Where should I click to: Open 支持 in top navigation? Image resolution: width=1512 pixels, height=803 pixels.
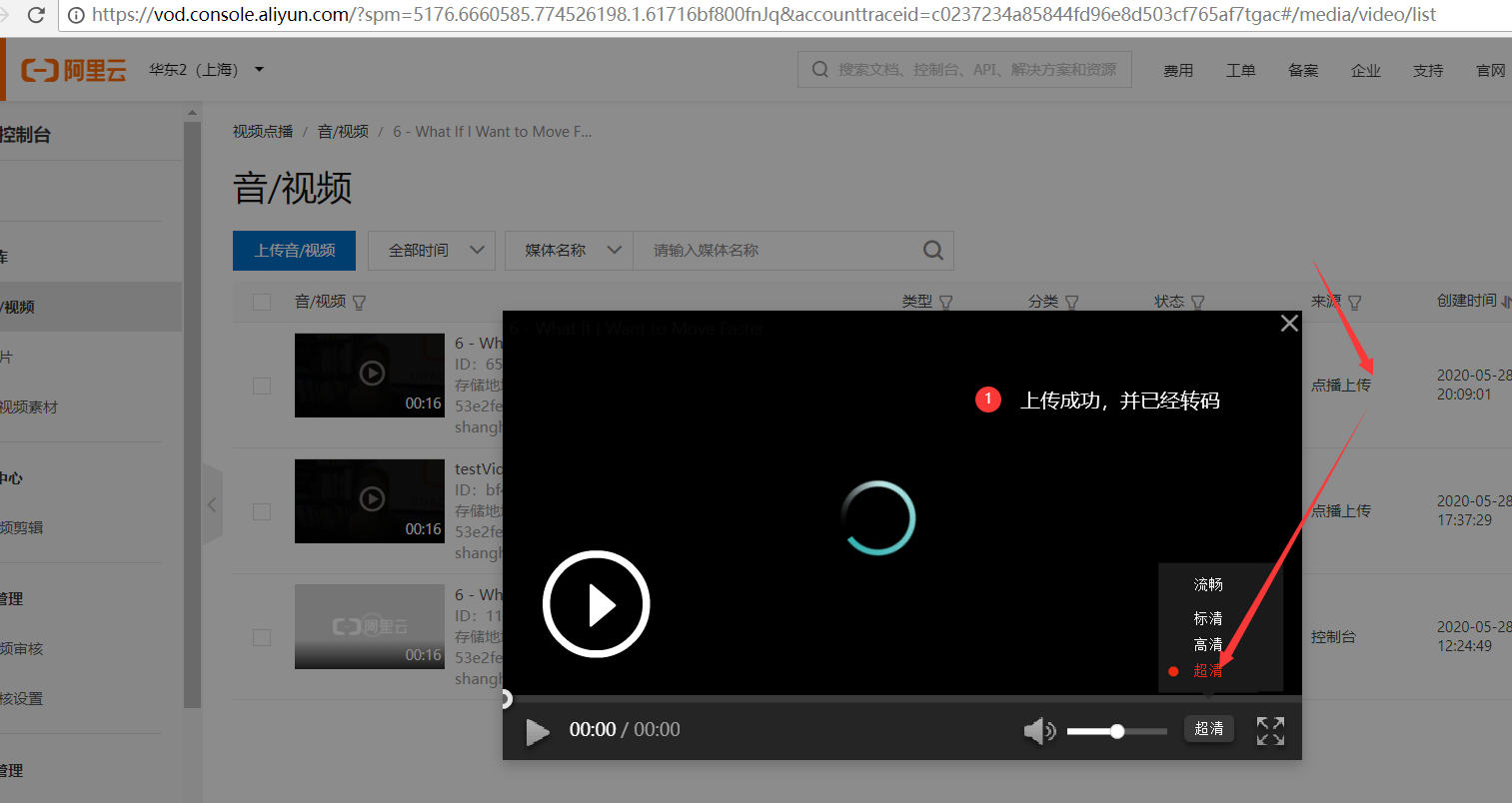click(x=1428, y=70)
